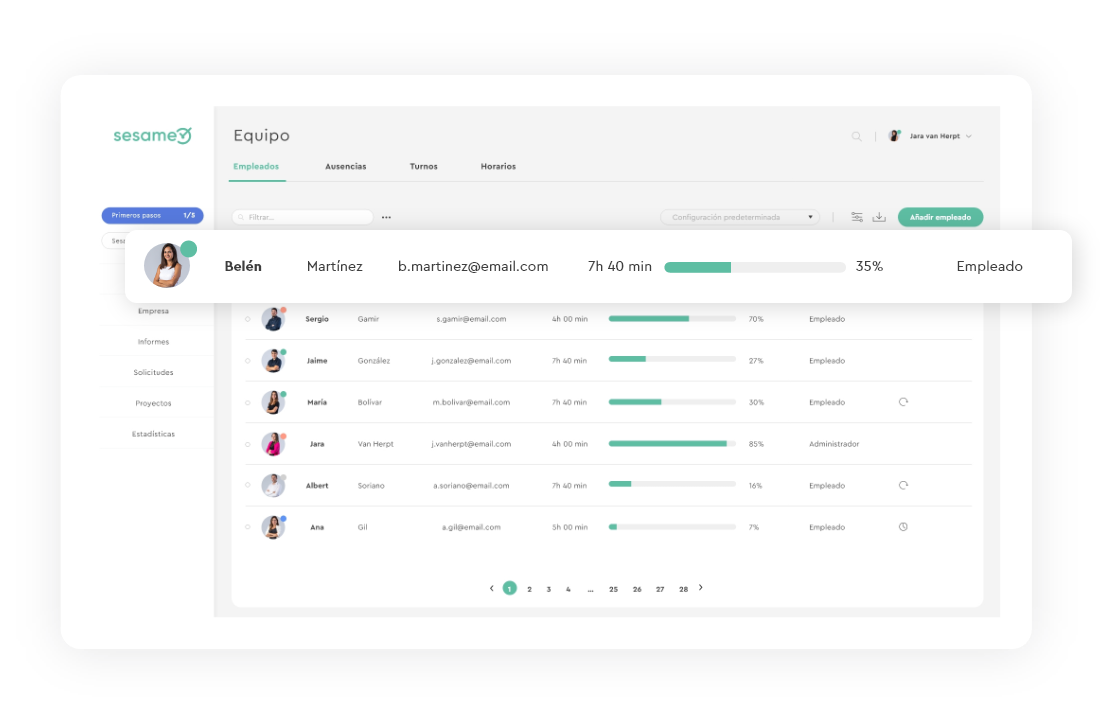This screenshot has height=718, width=1112.
Task: Click Jaime González's avatar
Action: click(273, 361)
